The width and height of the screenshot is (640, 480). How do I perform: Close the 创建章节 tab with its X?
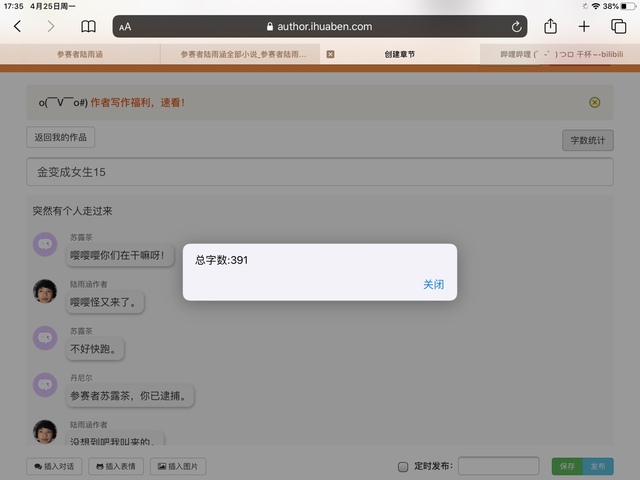(x=331, y=55)
